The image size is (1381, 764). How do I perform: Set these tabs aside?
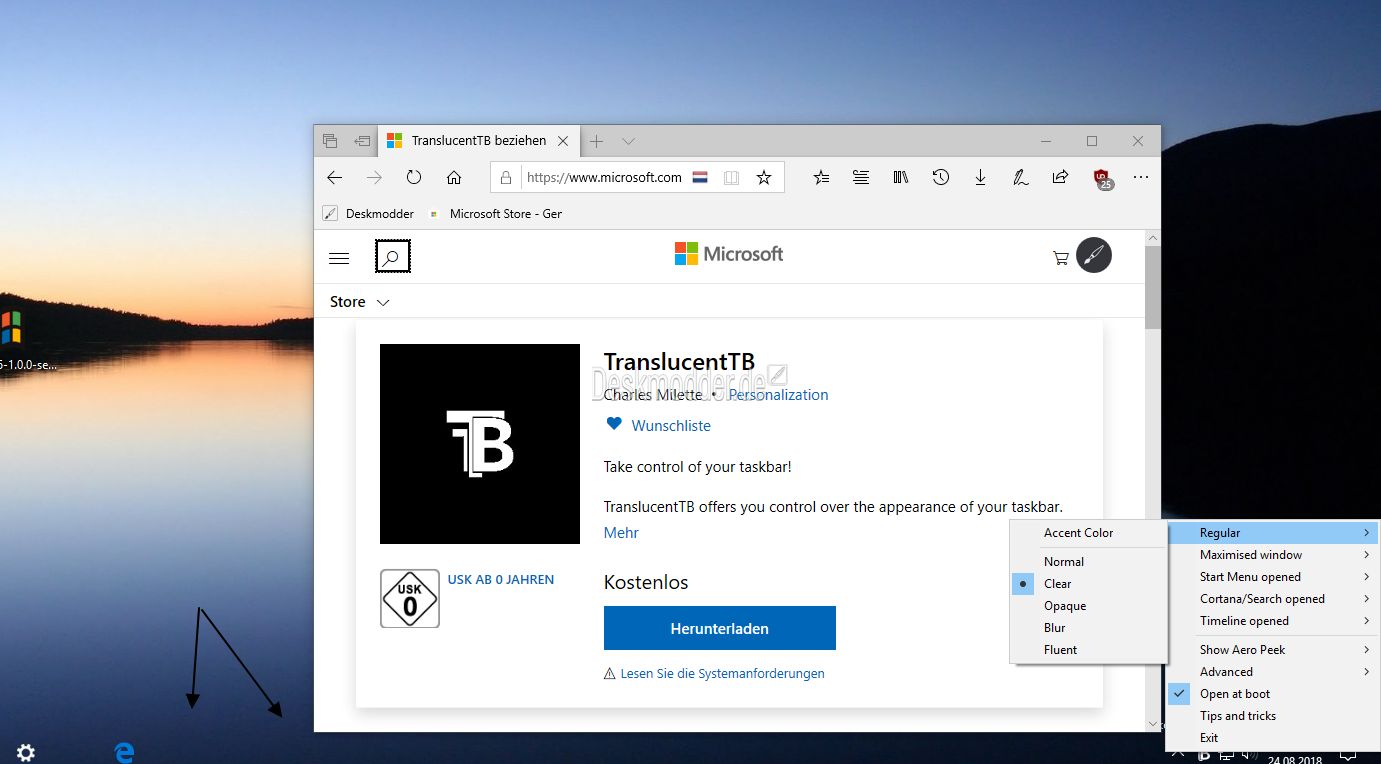pos(362,141)
